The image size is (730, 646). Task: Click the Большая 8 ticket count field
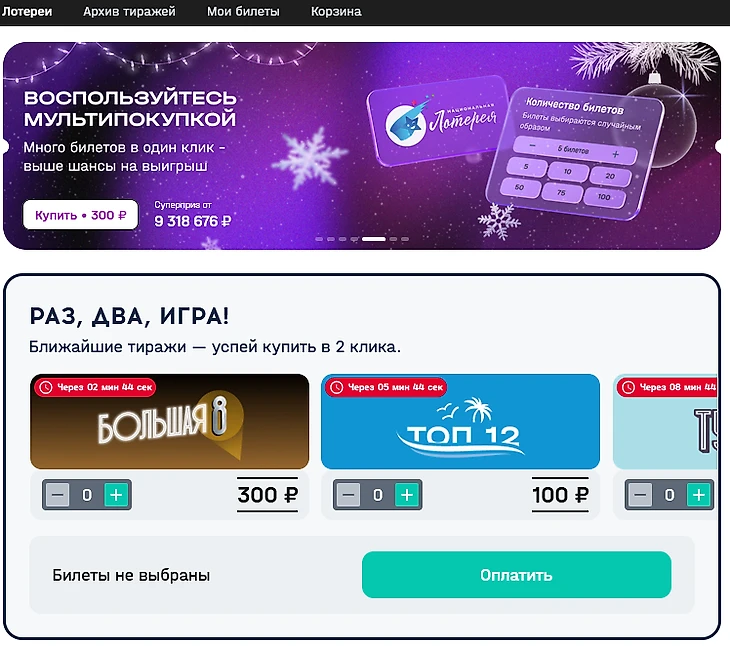[87, 495]
